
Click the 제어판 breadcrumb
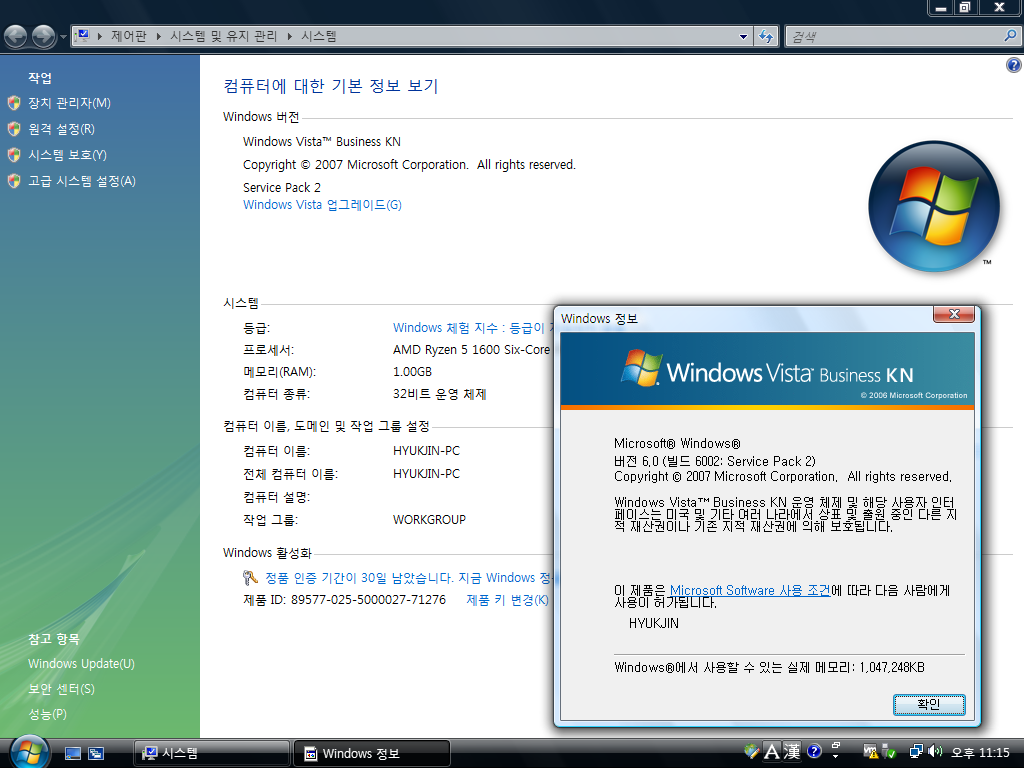(x=129, y=37)
